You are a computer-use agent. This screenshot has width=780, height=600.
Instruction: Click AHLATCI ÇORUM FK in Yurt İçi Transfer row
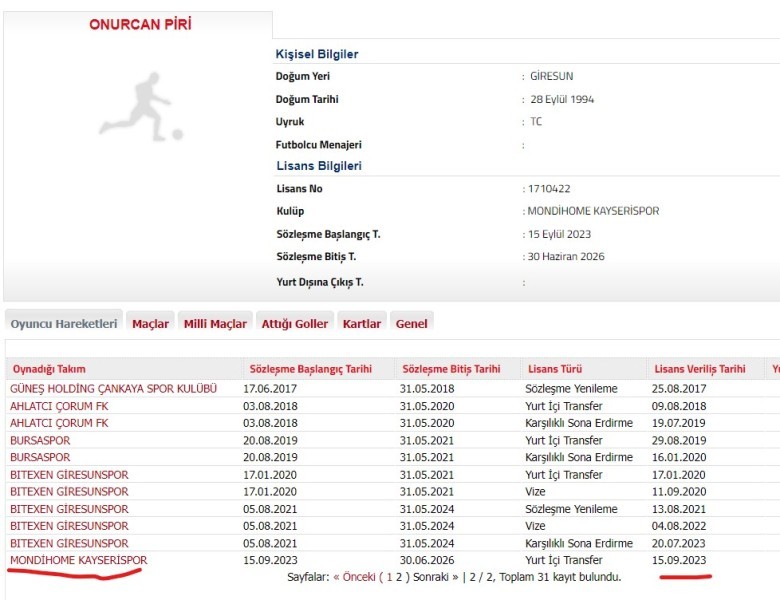point(57,406)
